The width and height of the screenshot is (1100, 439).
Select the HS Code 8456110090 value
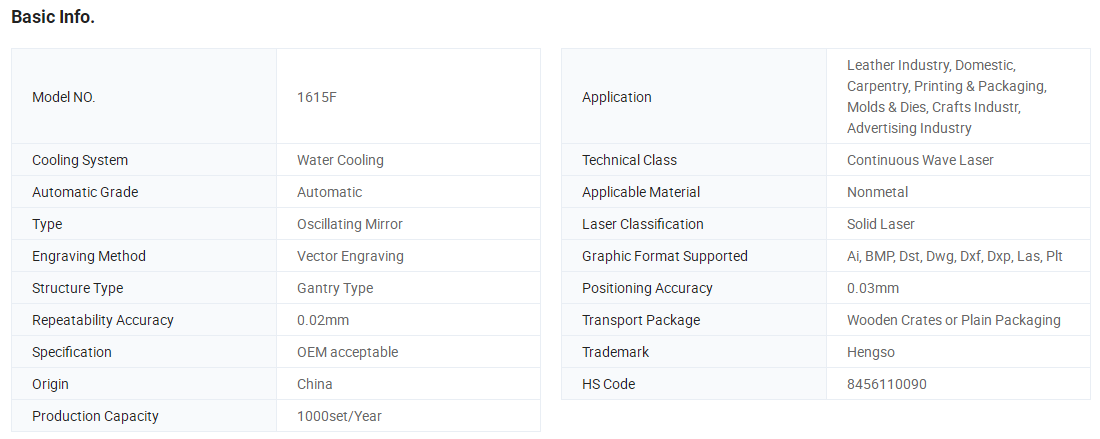coord(887,384)
